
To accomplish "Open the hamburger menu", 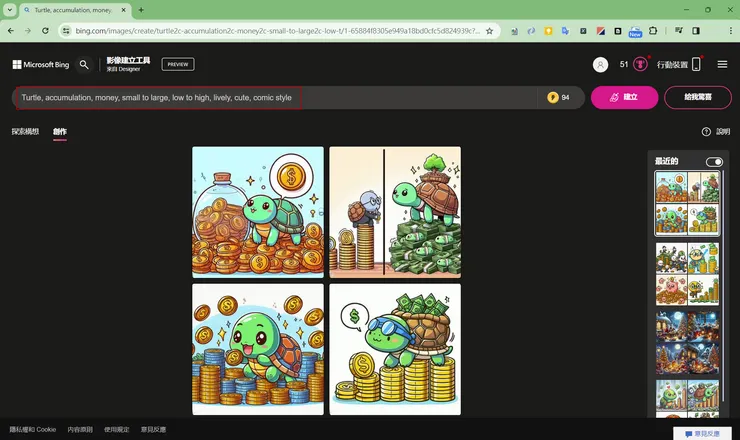I will tap(722, 64).
